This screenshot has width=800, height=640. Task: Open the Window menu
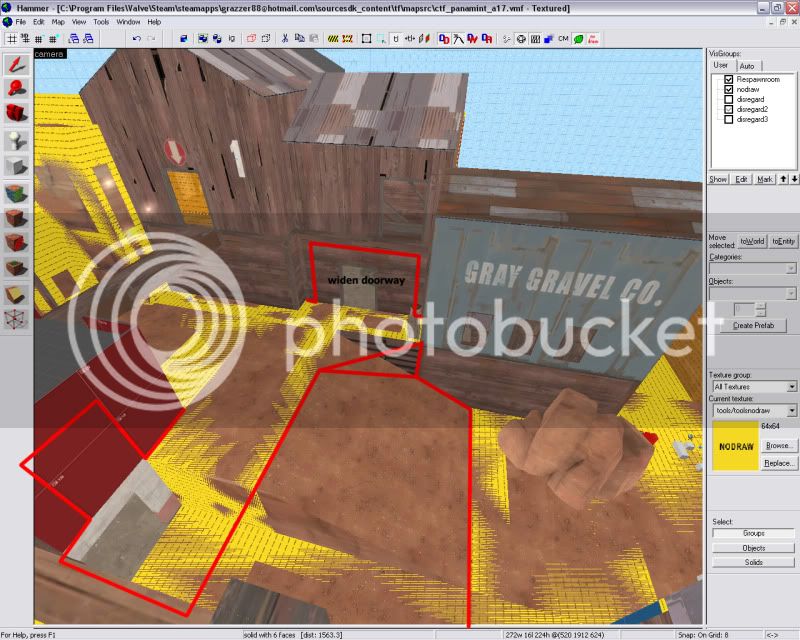[128, 22]
